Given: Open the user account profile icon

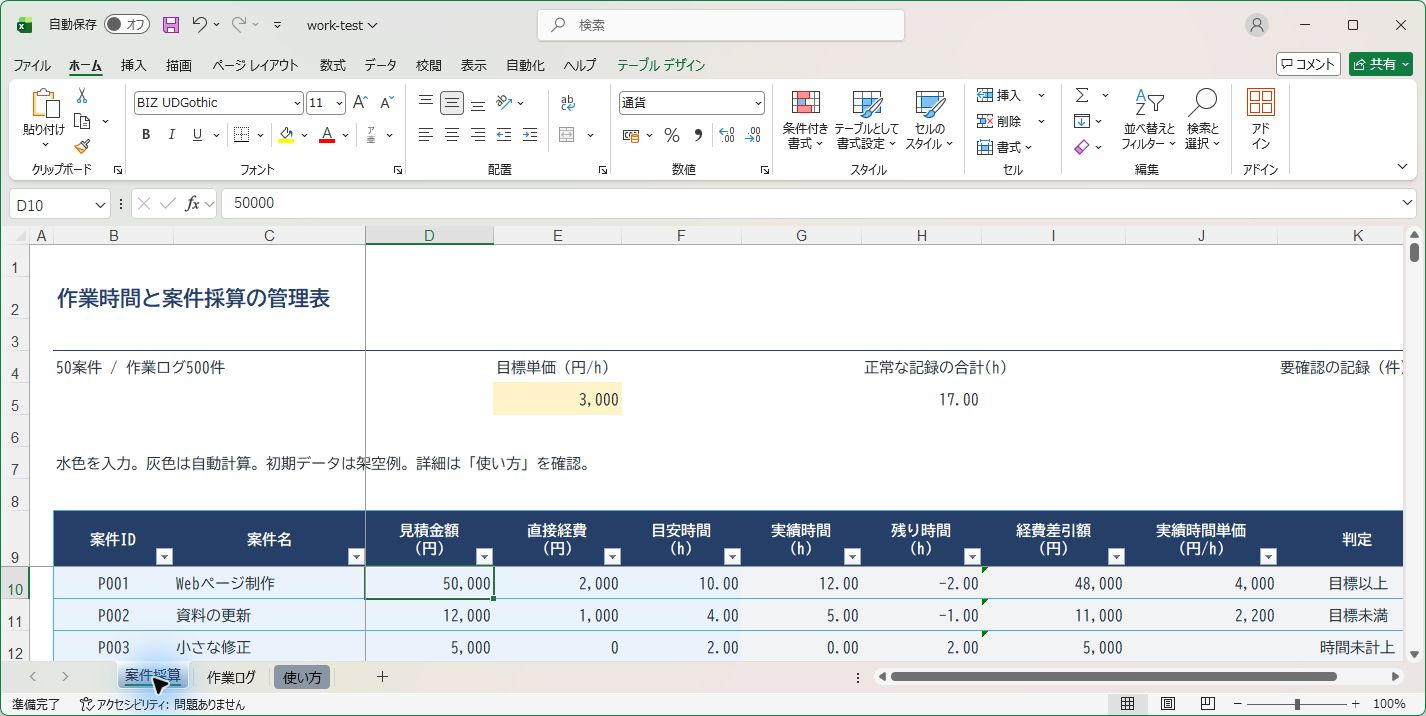Looking at the screenshot, I should click(x=1257, y=25).
